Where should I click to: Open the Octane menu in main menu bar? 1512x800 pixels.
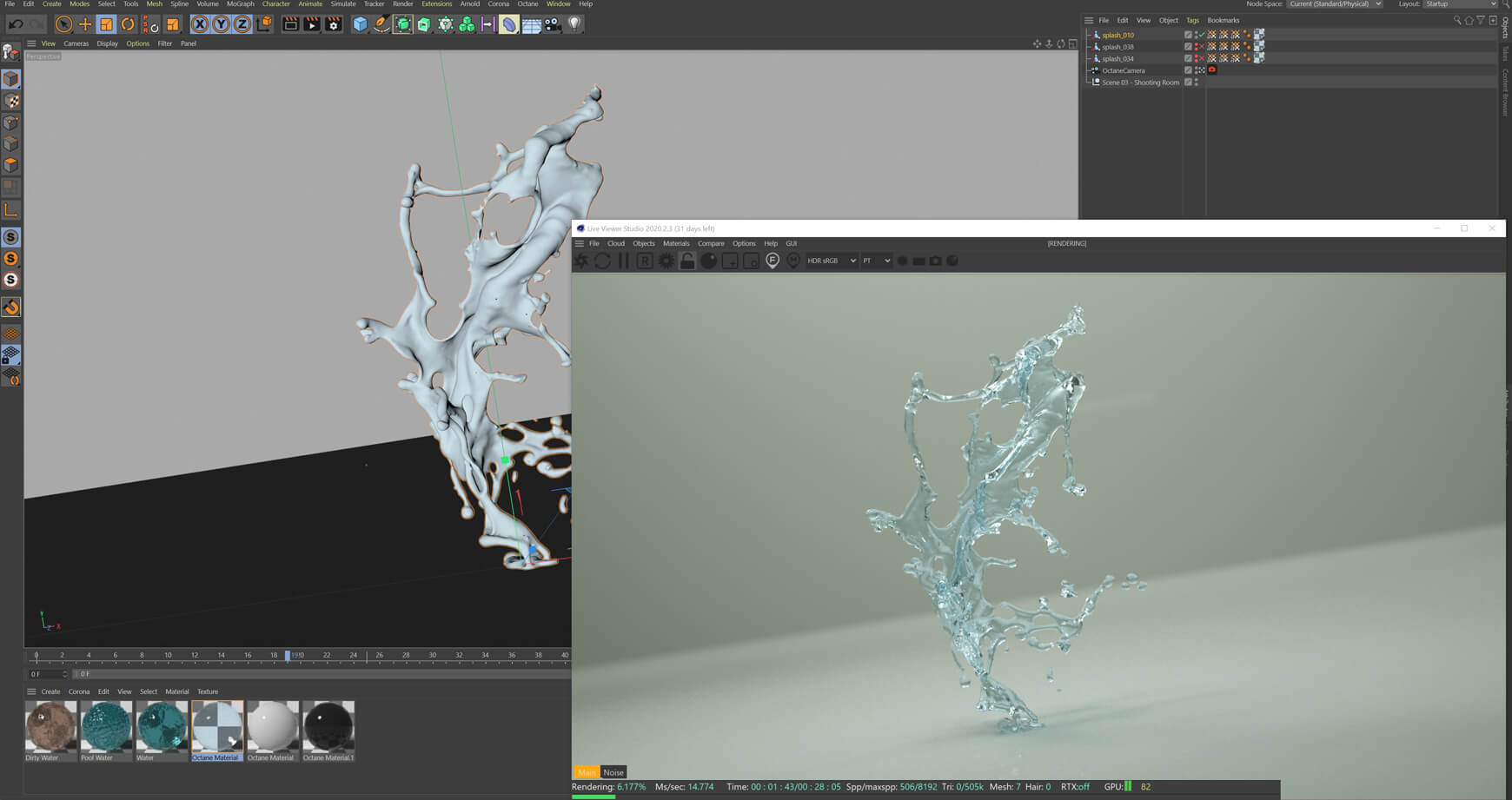pos(527,4)
